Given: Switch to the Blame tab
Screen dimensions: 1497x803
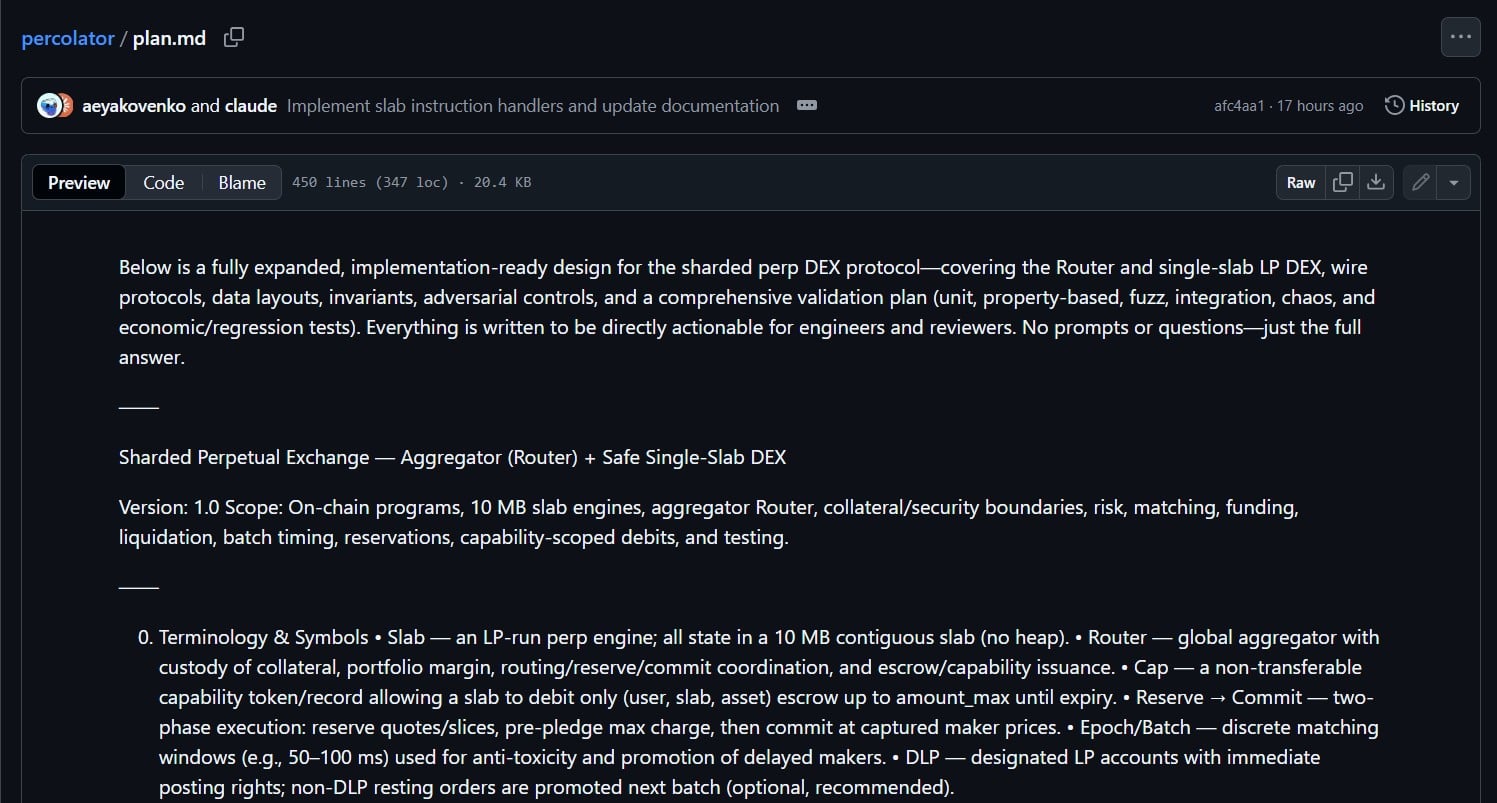Looking at the screenshot, I should coord(242,183).
